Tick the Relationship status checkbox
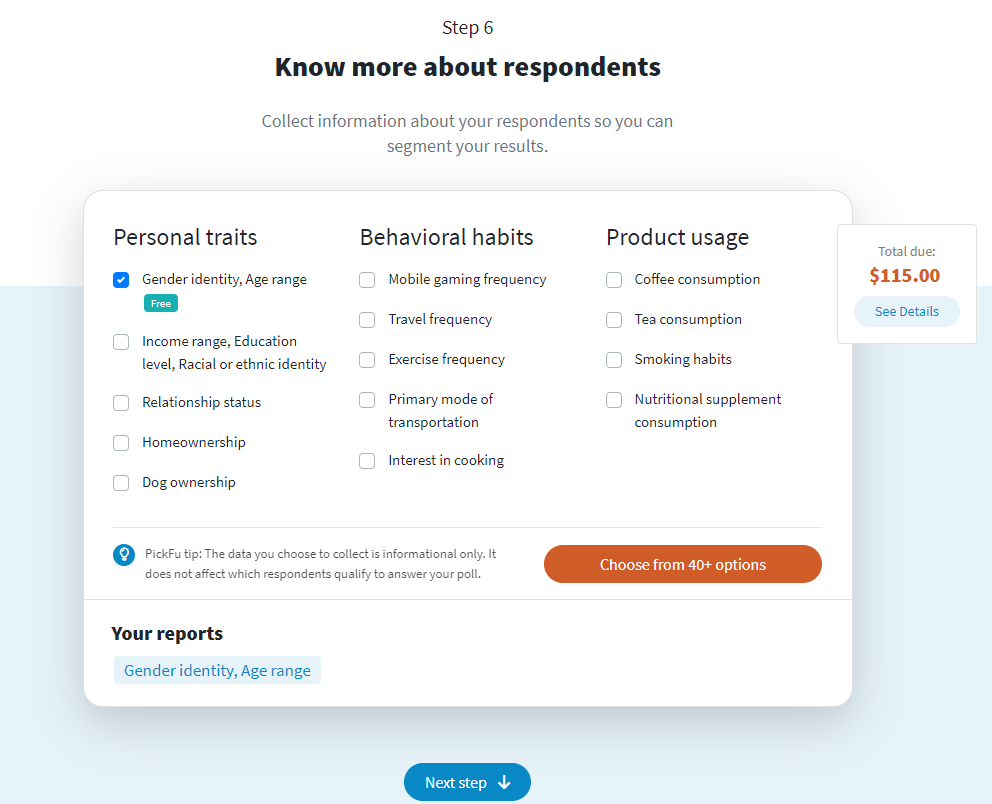The width and height of the screenshot is (992, 804). coord(121,403)
